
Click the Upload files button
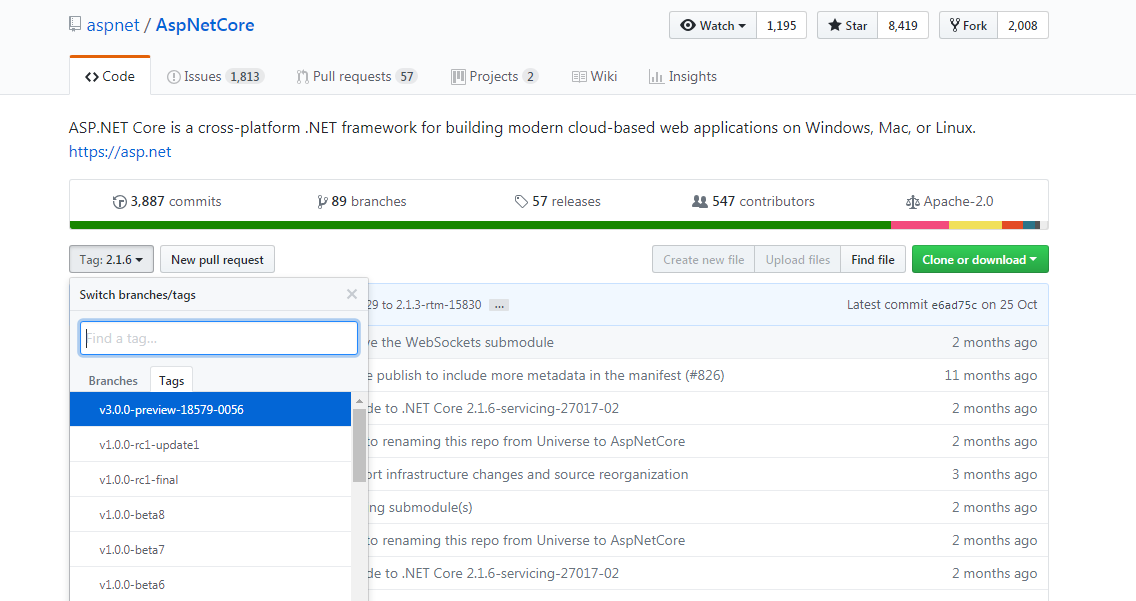point(798,259)
